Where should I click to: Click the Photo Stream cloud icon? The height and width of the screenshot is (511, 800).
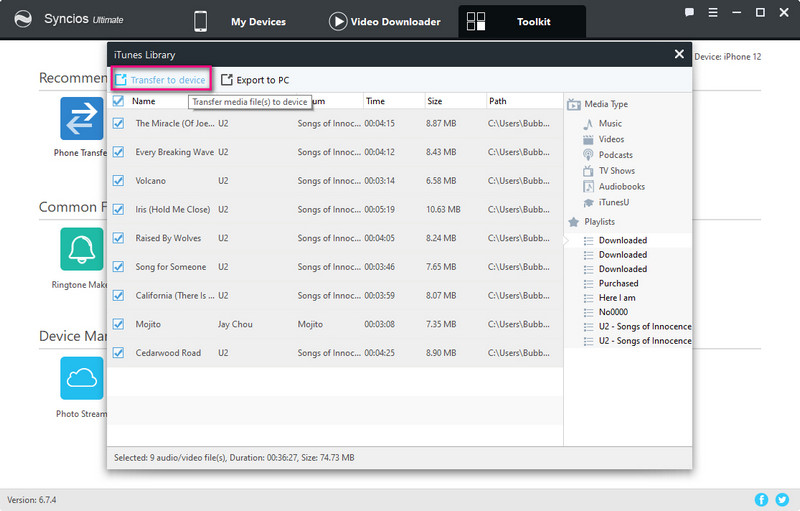tap(82, 378)
